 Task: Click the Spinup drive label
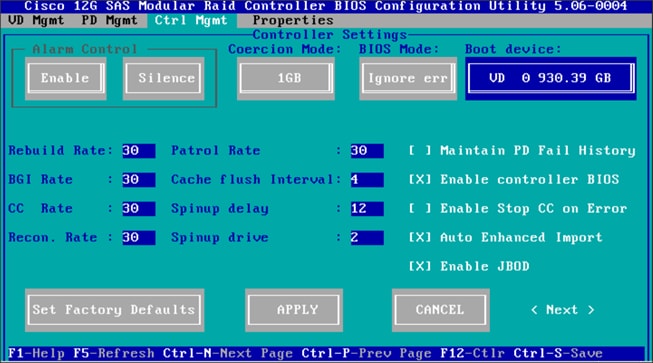pyautogui.click(x=219, y=238)
